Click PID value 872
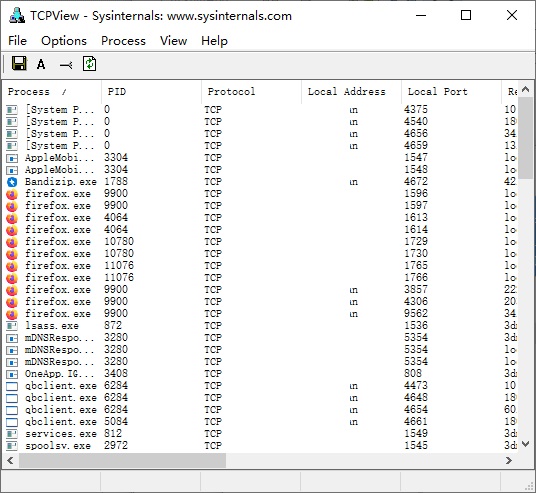Image resolution: width=536 pixels, height=493 pixels. pos(113,325)
